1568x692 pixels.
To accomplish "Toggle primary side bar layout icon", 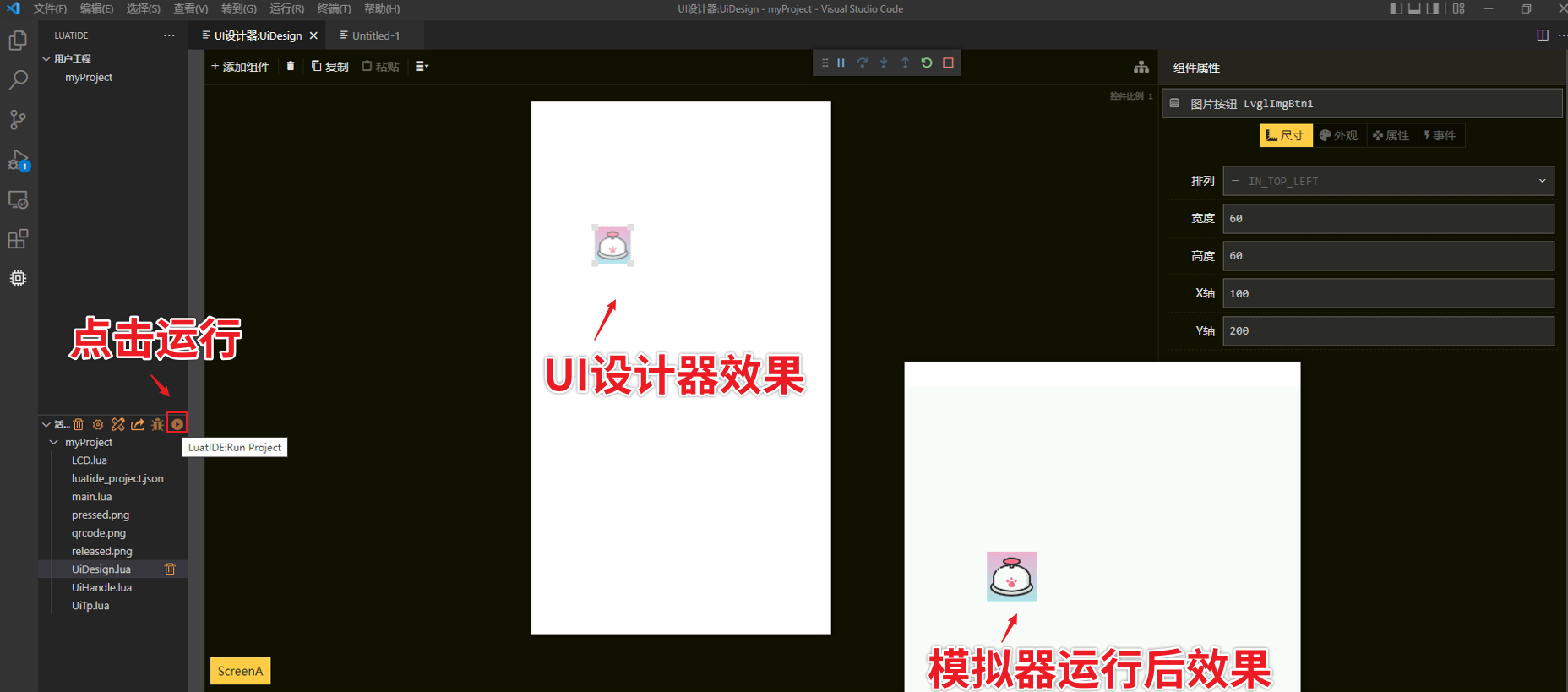I will click(1396, 8).
